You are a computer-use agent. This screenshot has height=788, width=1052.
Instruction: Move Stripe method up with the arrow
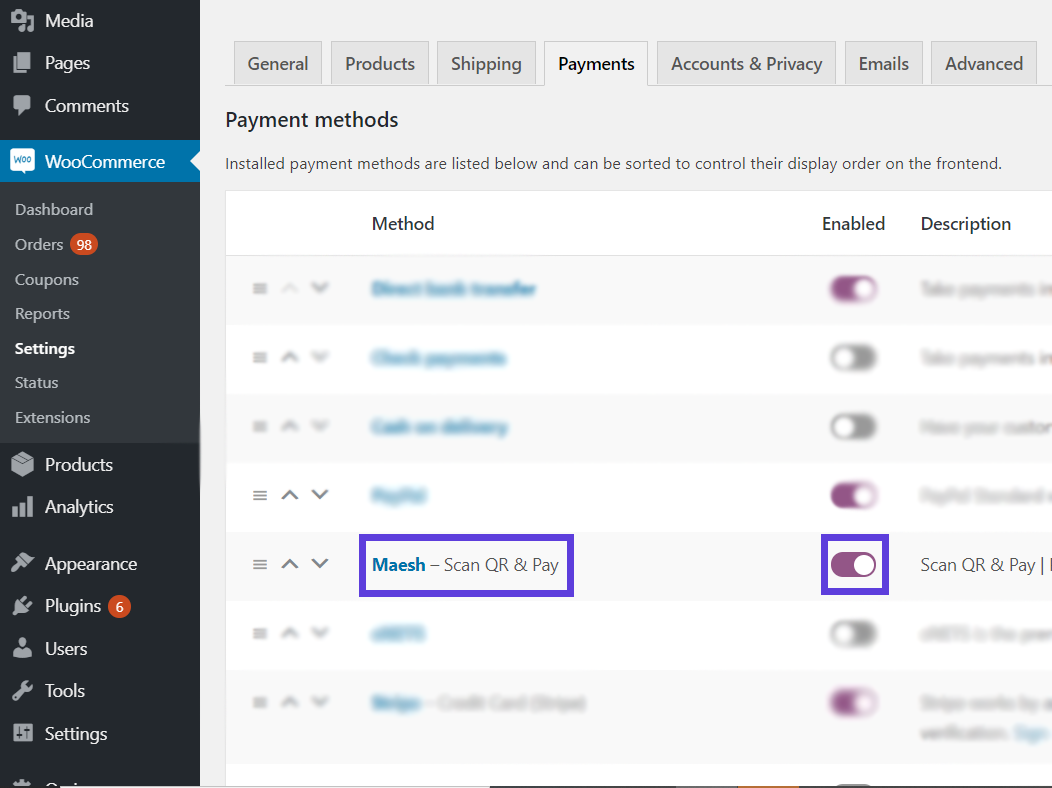point(290,701)
